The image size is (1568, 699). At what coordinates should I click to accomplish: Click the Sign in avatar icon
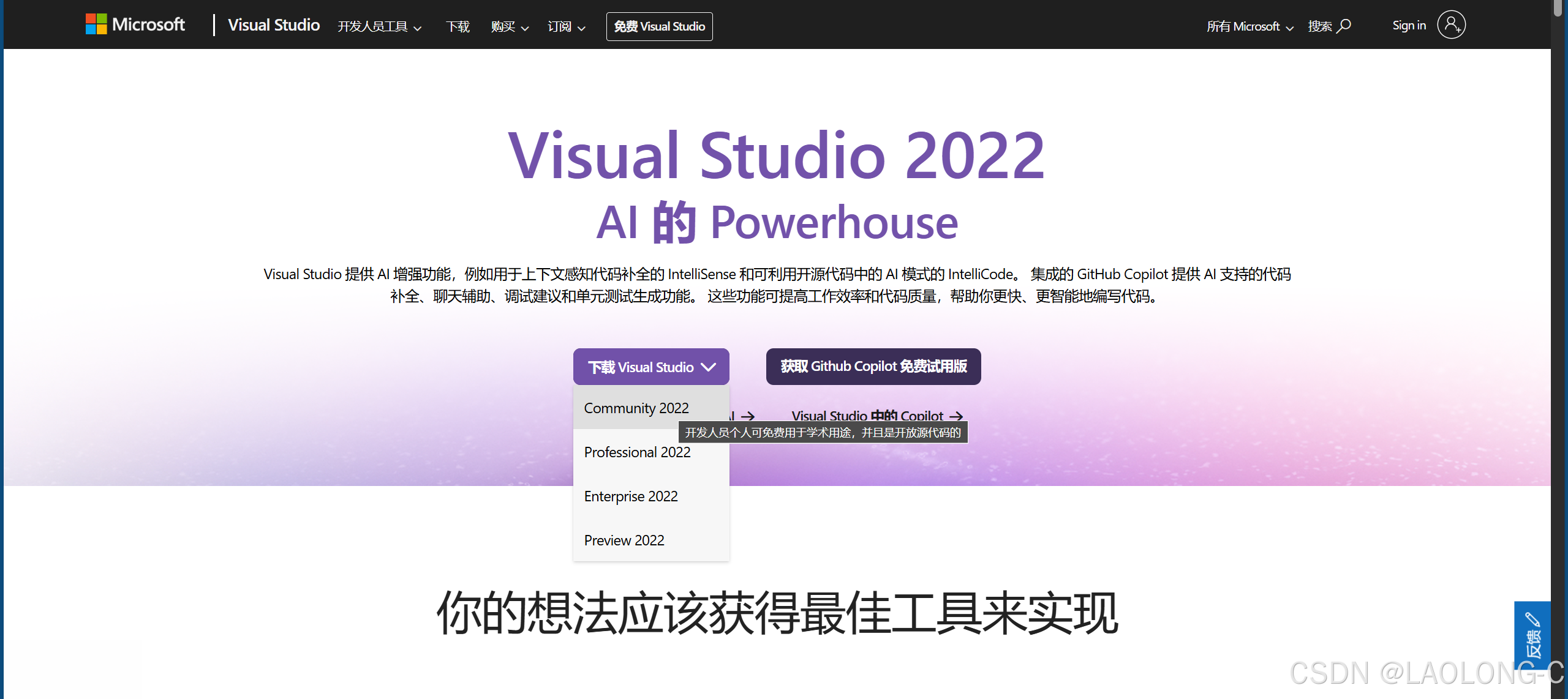(1451, 25)
